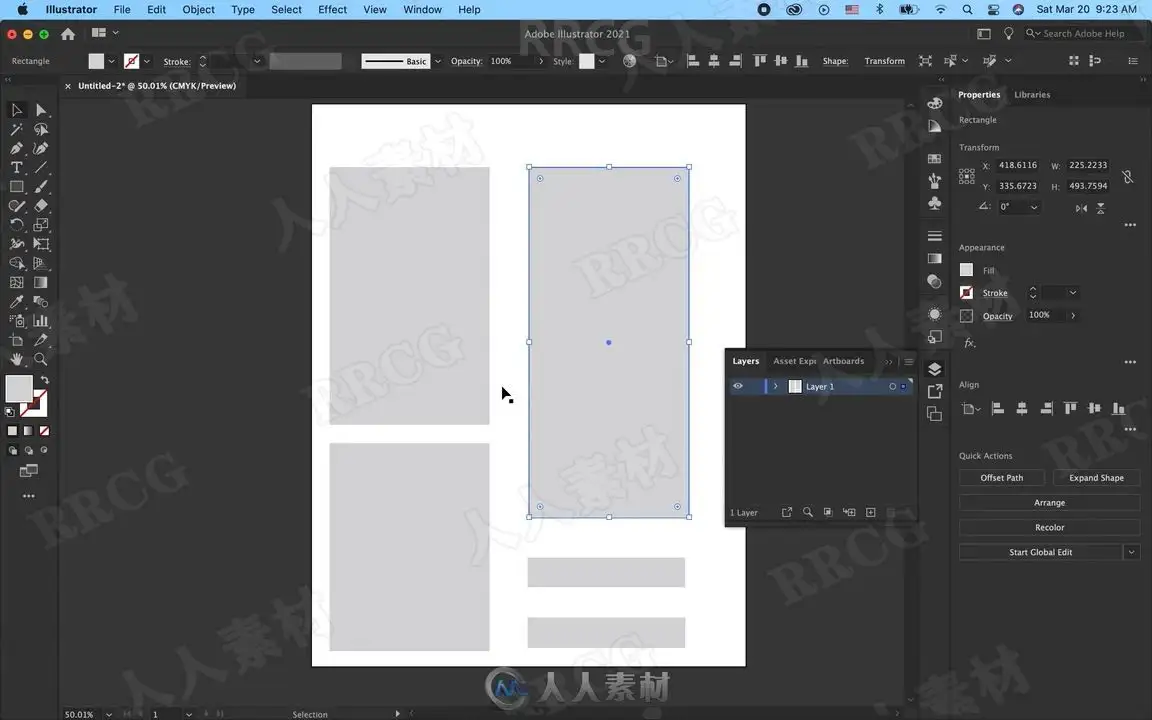Click the Expand Shape button

tap(1096, 478)
